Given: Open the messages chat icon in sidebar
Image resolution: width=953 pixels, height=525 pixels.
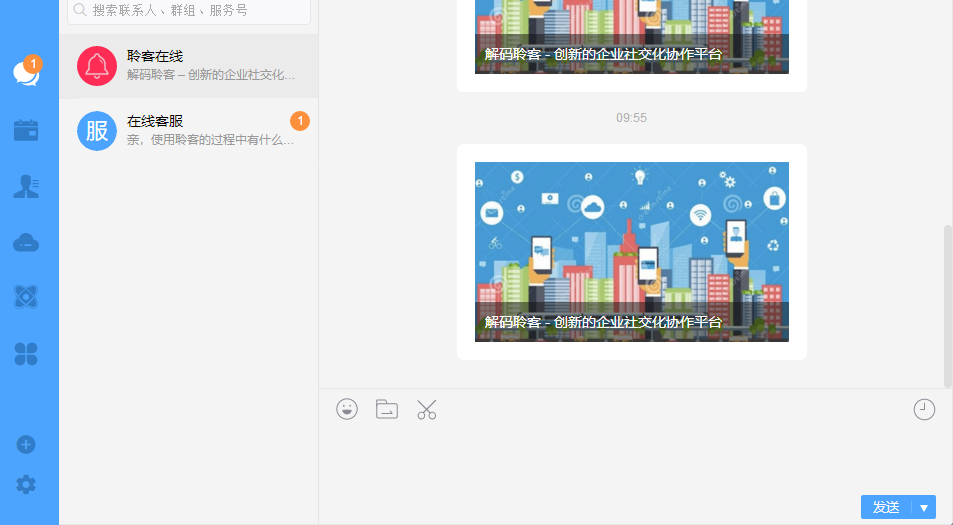Looking at the screenshot, I should pyautogui.click(x=26, y=73).
